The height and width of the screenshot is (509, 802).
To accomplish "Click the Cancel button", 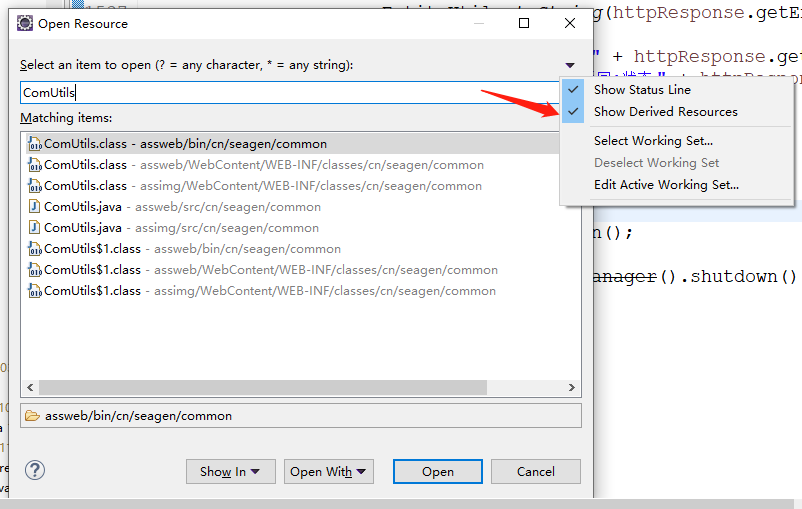I will click(536, 471).
